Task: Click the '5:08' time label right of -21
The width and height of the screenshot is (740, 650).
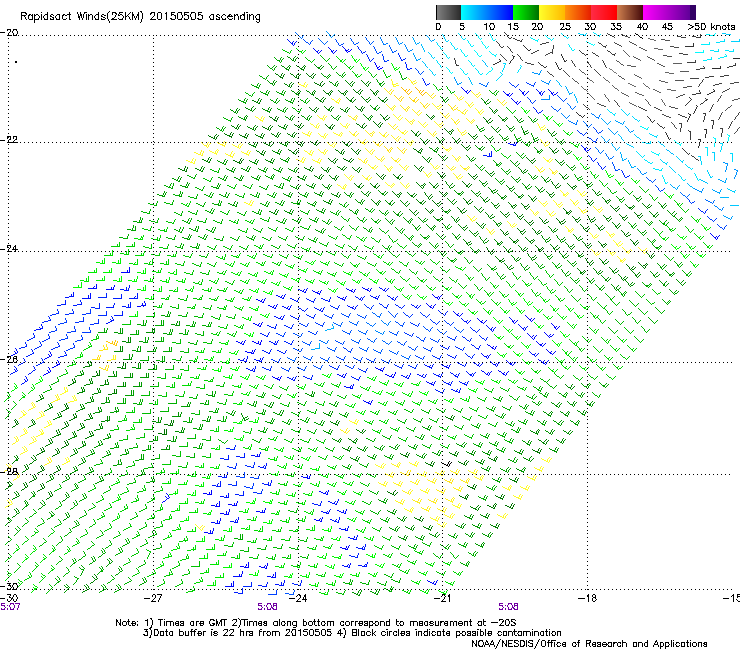Action: tap(508, 607)
